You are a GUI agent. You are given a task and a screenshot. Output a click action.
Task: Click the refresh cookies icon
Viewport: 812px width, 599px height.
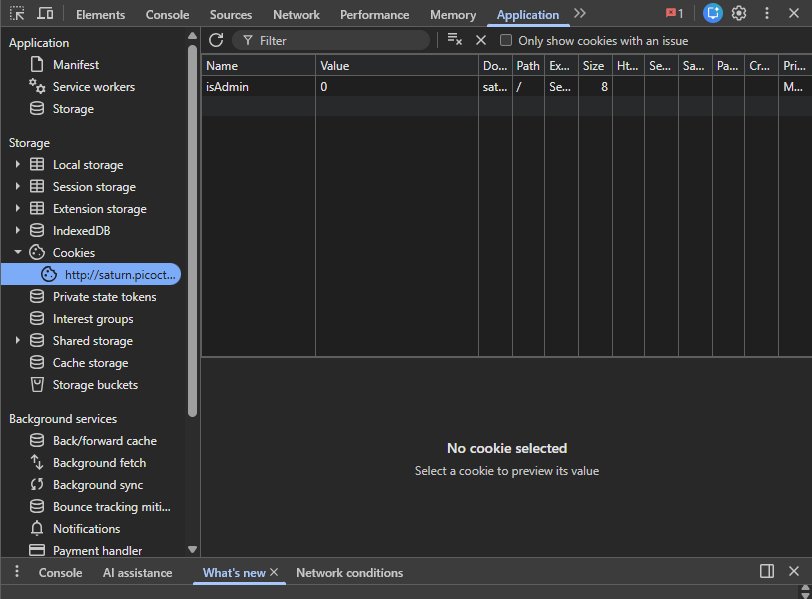pos(216,40)
